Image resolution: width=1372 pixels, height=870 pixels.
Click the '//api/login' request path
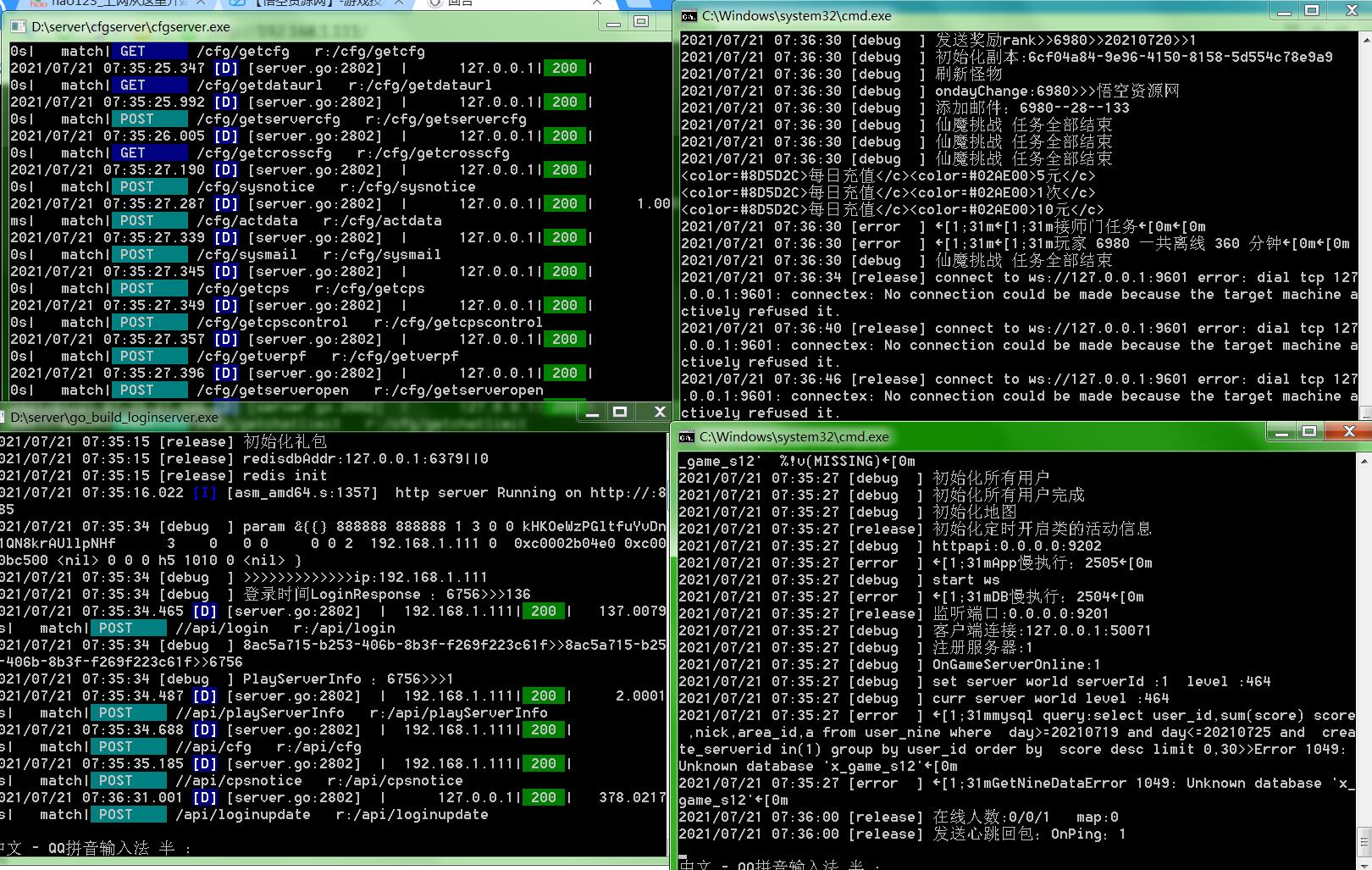[x=222, y=629]
